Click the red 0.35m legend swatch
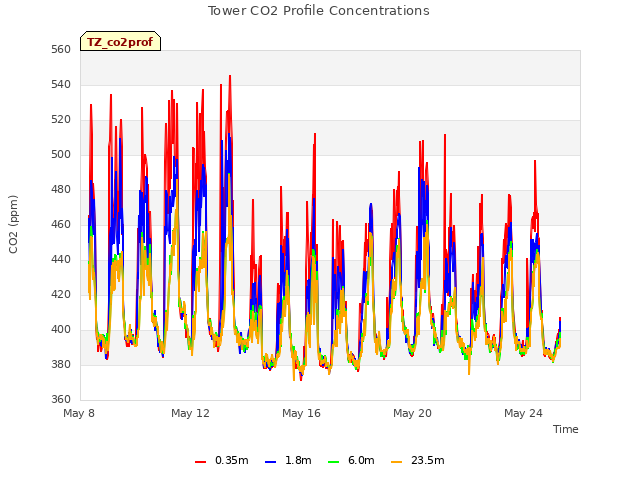Image resolution: width=640 pixels, height=480 pixels. pos(200,462)
